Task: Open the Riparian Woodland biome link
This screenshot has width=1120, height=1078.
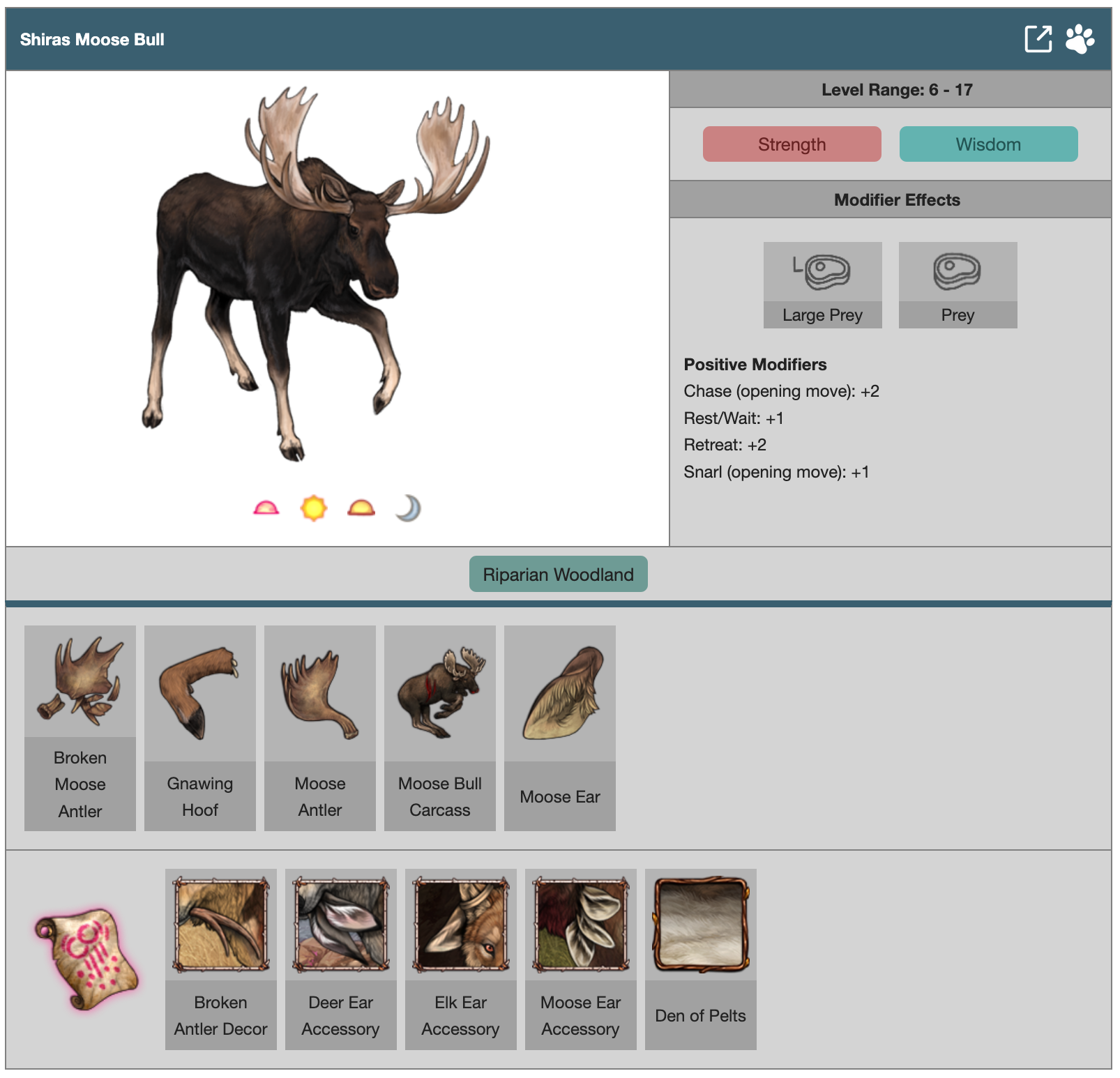Action: point(558,575)
